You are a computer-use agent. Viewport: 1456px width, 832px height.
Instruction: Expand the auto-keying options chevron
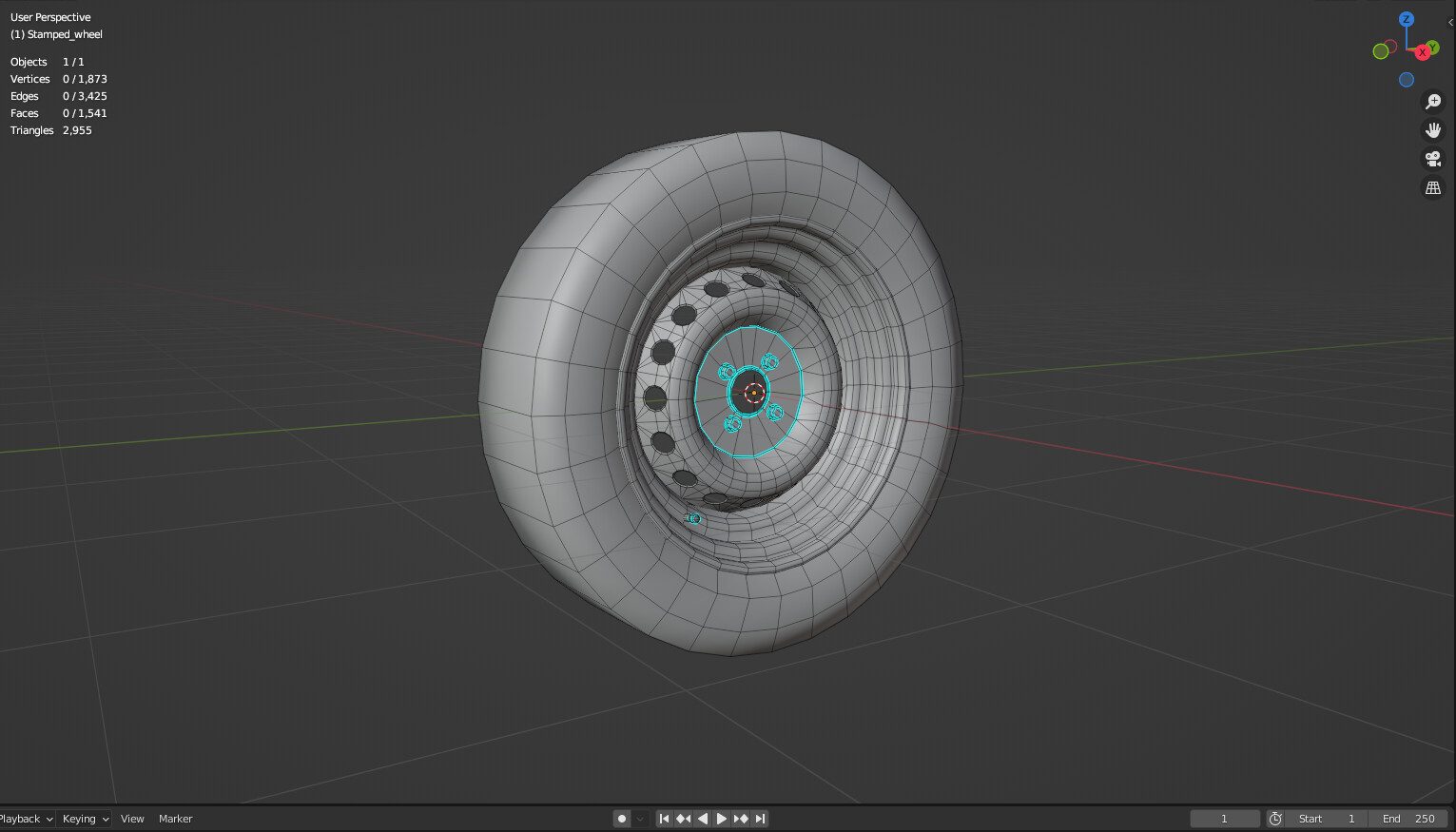(639, 818)
